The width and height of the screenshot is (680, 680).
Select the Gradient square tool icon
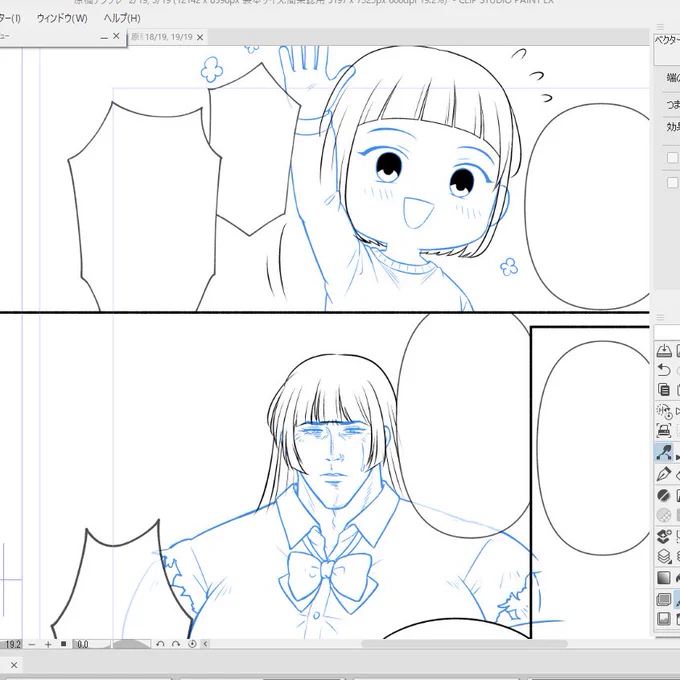[x=664, y=578]
